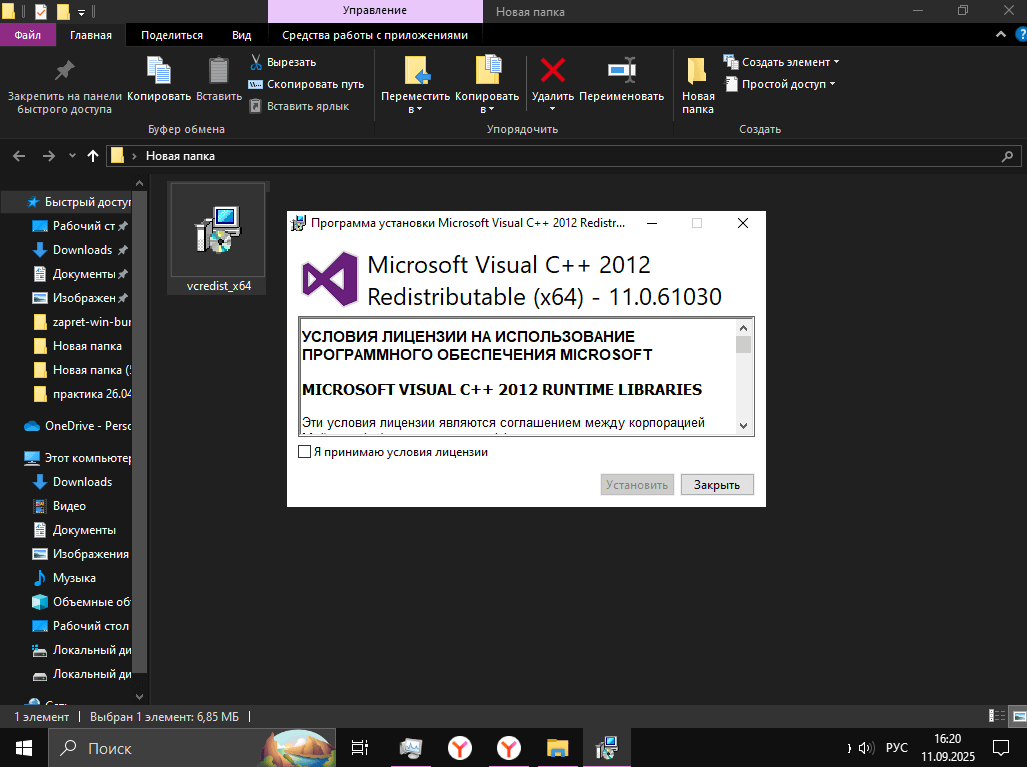Click Вставить ярлык (Paste shortcut)

tap(299, 106)
